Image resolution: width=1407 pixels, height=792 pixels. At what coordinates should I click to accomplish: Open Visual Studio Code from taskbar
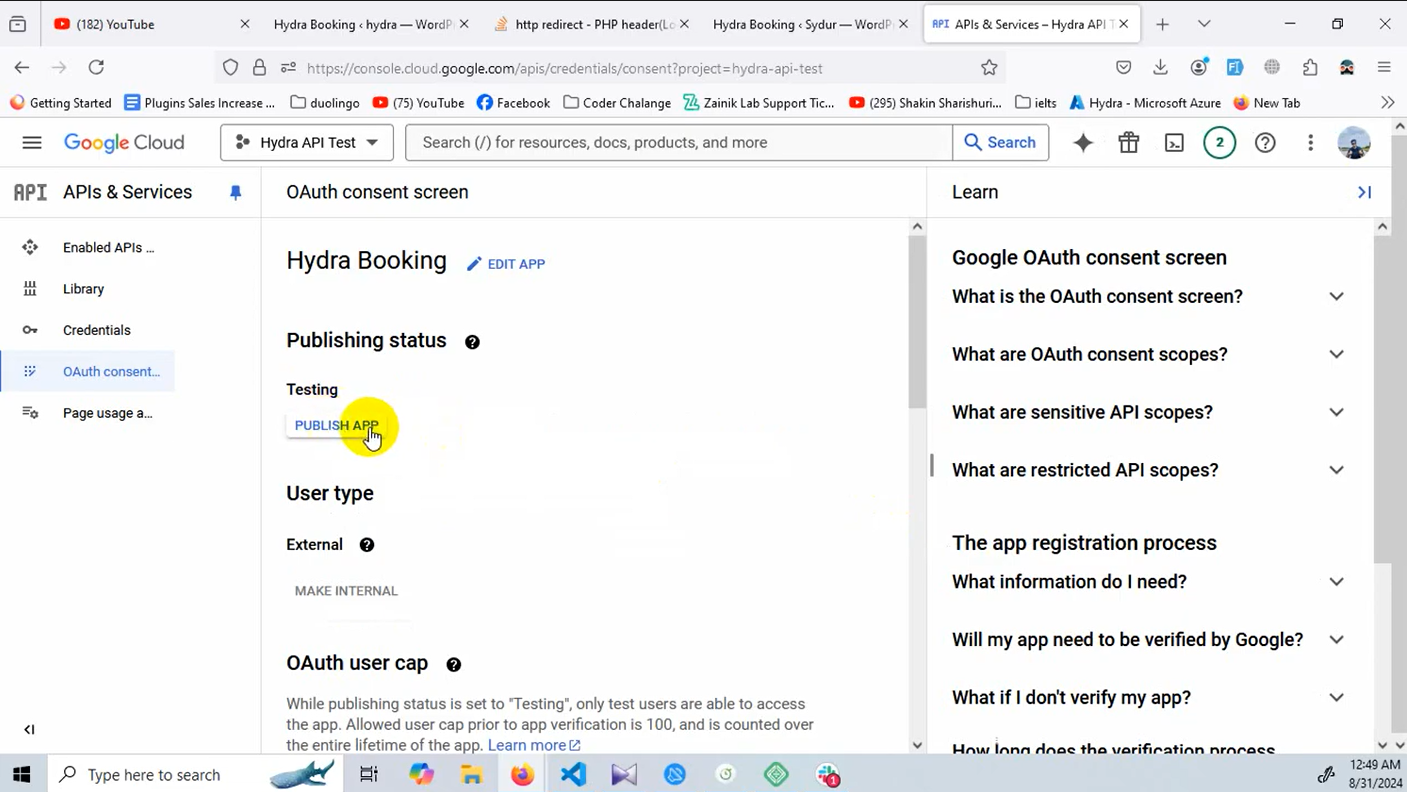[573, 774]
